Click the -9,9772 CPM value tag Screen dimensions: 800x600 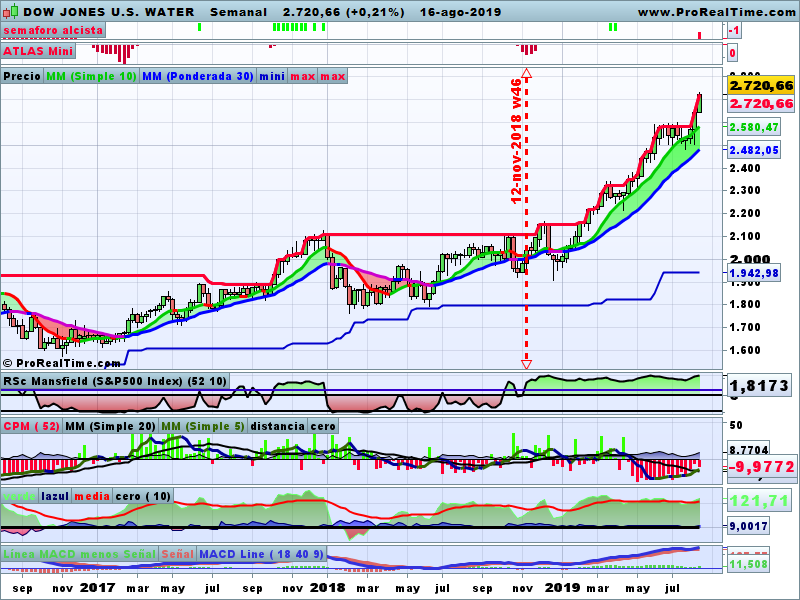761,467
